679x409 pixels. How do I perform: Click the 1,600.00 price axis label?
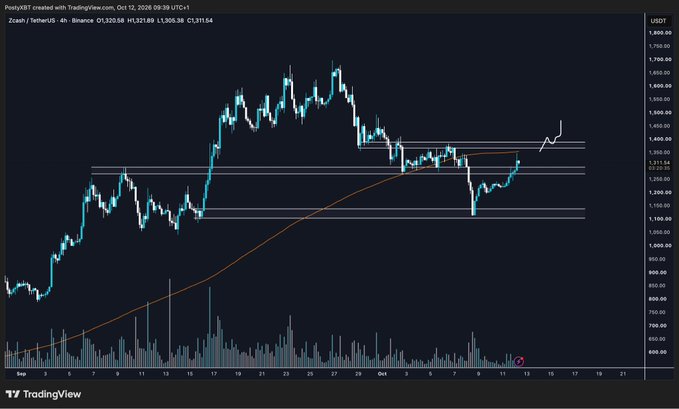click(x=660, y=86)
